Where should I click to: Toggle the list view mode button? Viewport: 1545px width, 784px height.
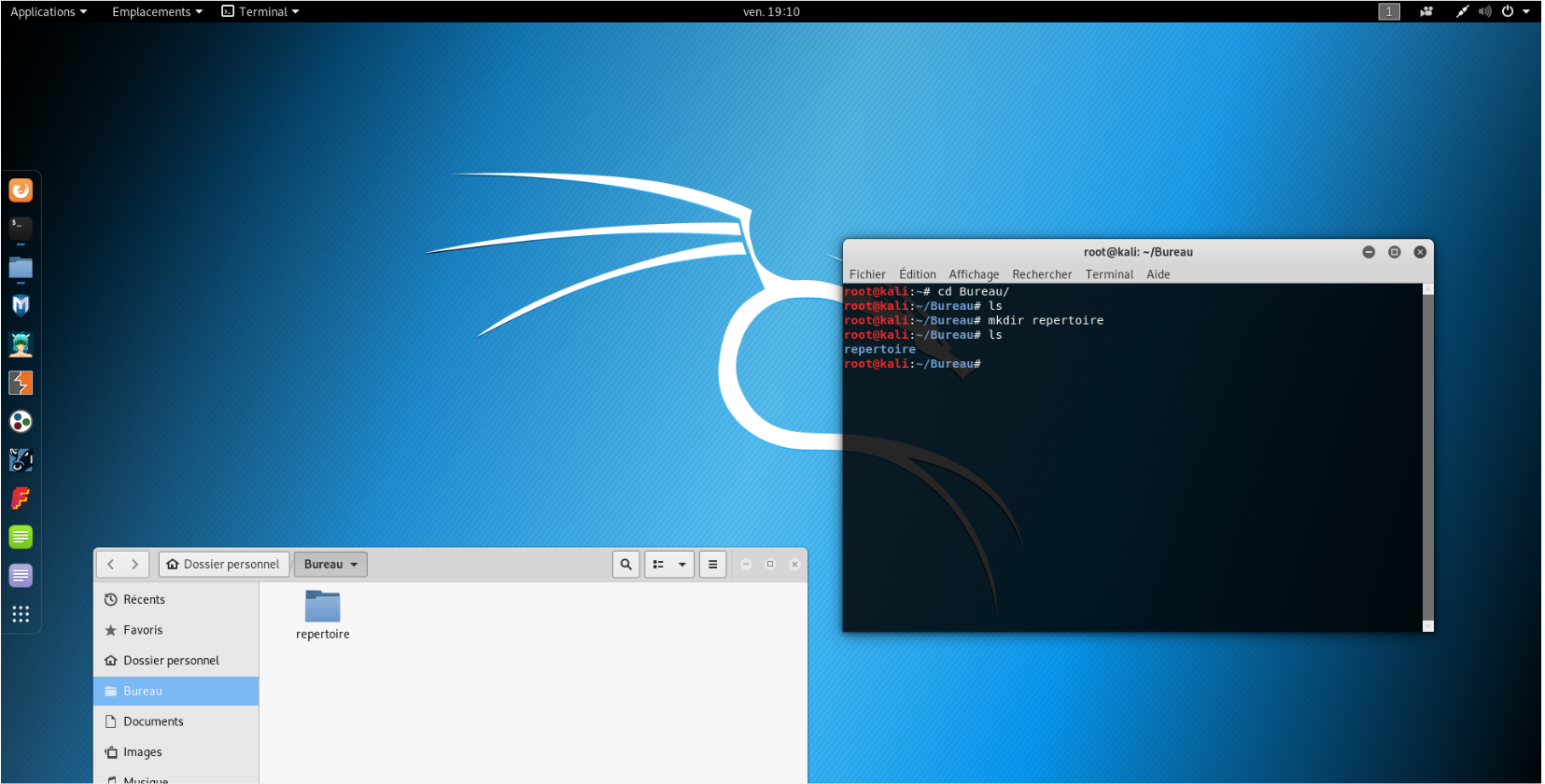coord(658,564)
